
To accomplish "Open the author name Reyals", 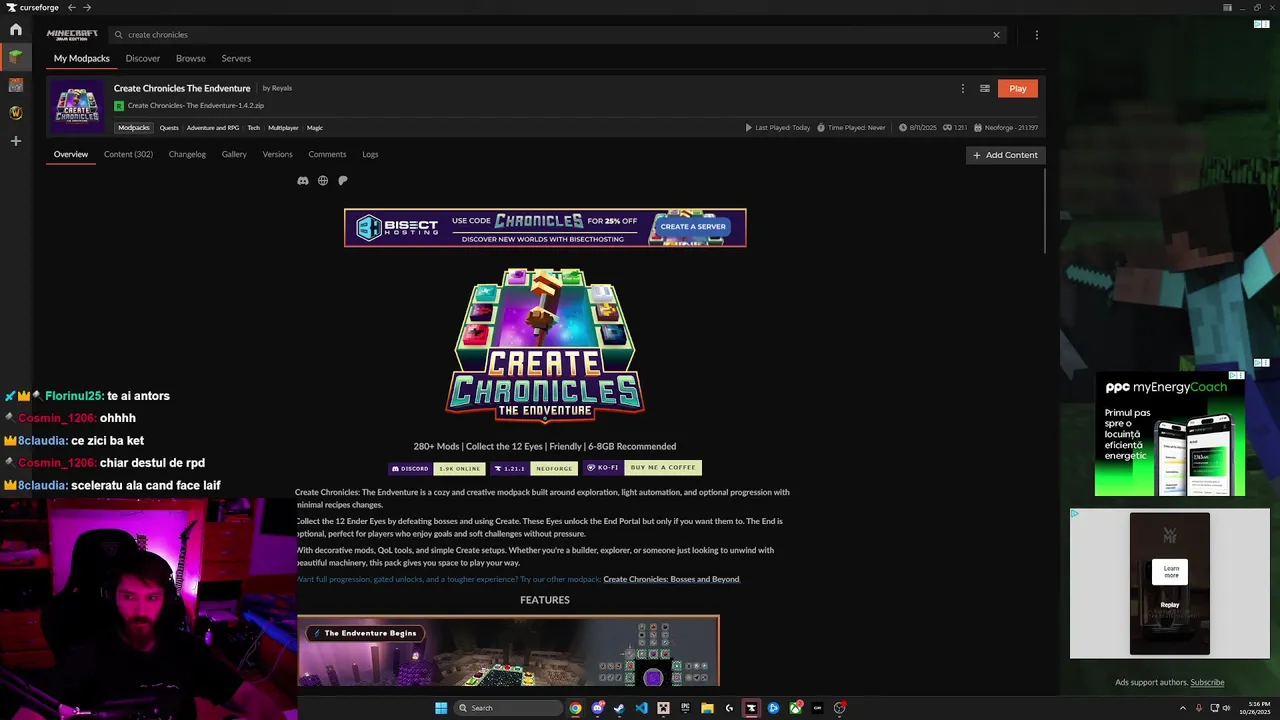I will point(281,88).
